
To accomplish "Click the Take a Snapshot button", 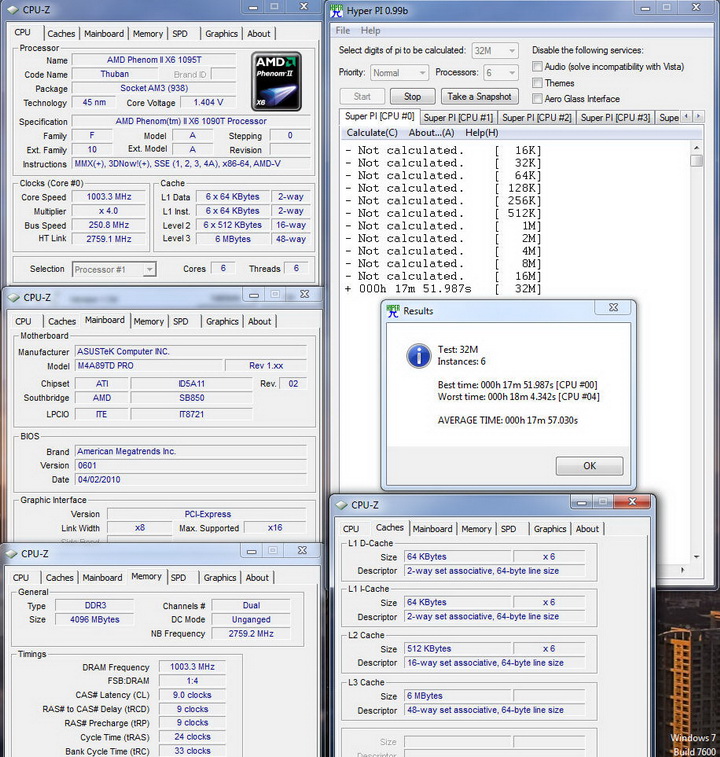I will pos(479,97).
